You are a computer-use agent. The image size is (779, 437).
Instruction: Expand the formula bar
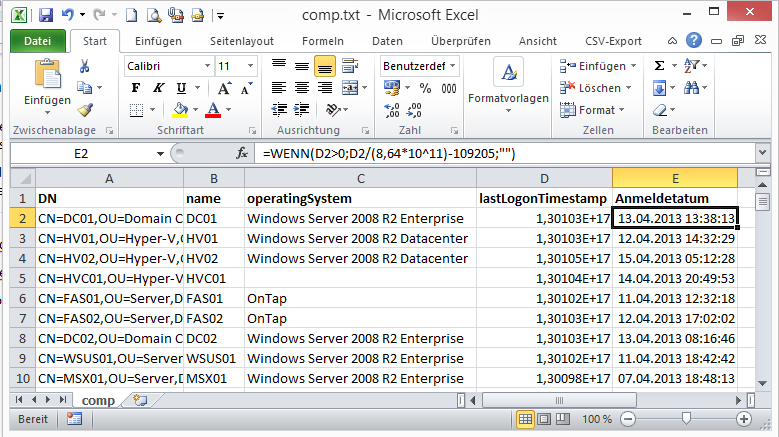click(763, 153)
